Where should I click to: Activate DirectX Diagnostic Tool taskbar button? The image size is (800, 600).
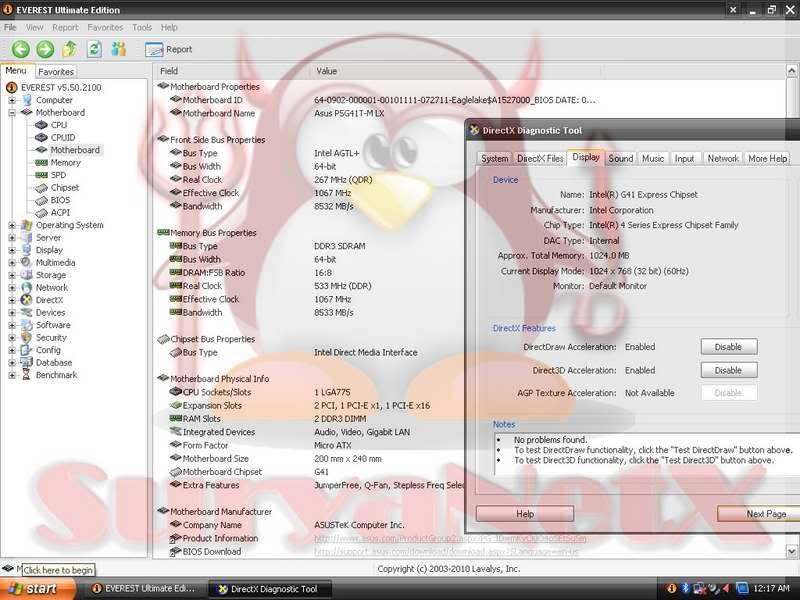point(271,589)
